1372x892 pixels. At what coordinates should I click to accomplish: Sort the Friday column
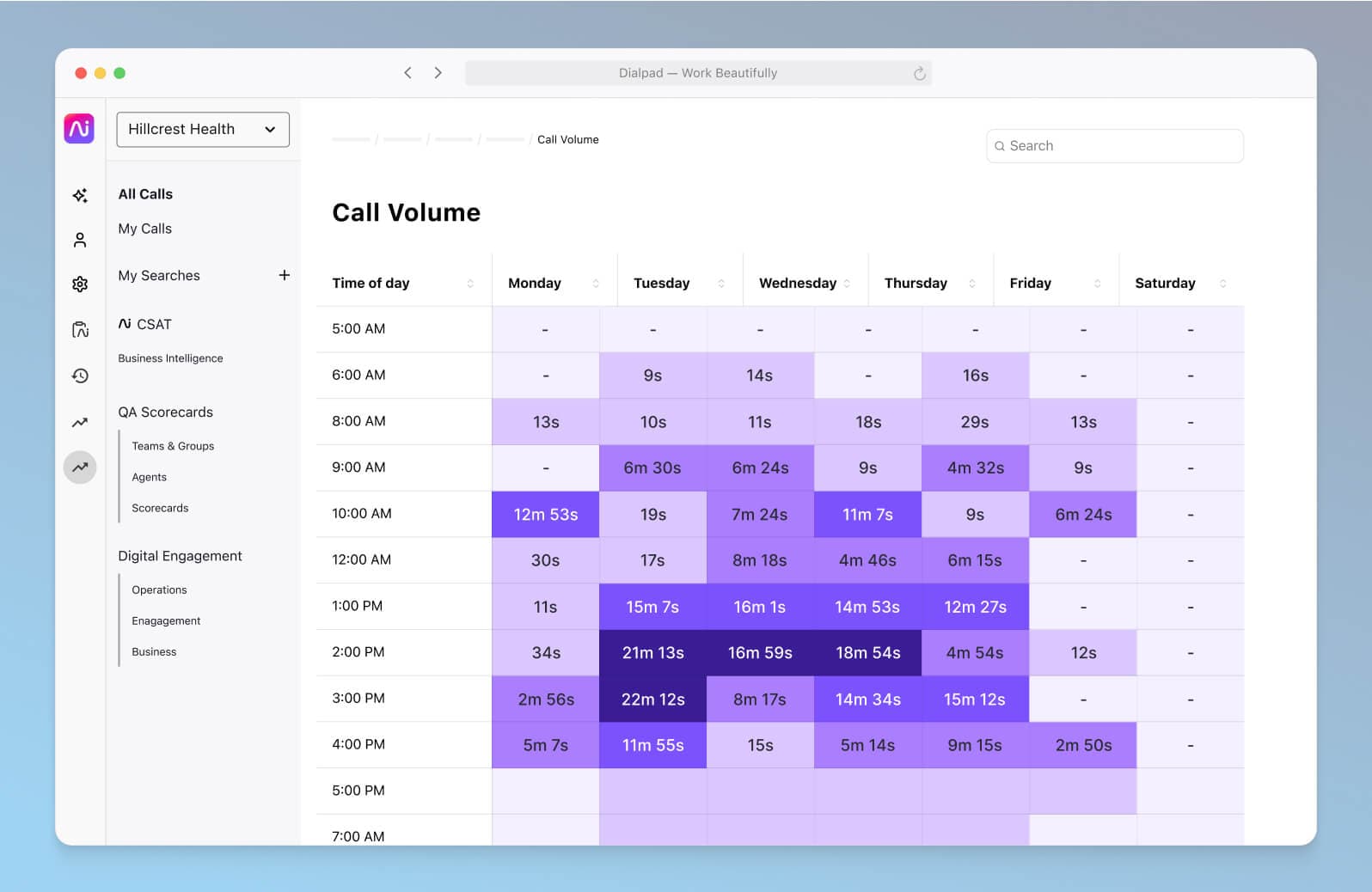pyautogui.click(x=1097, y=284)
